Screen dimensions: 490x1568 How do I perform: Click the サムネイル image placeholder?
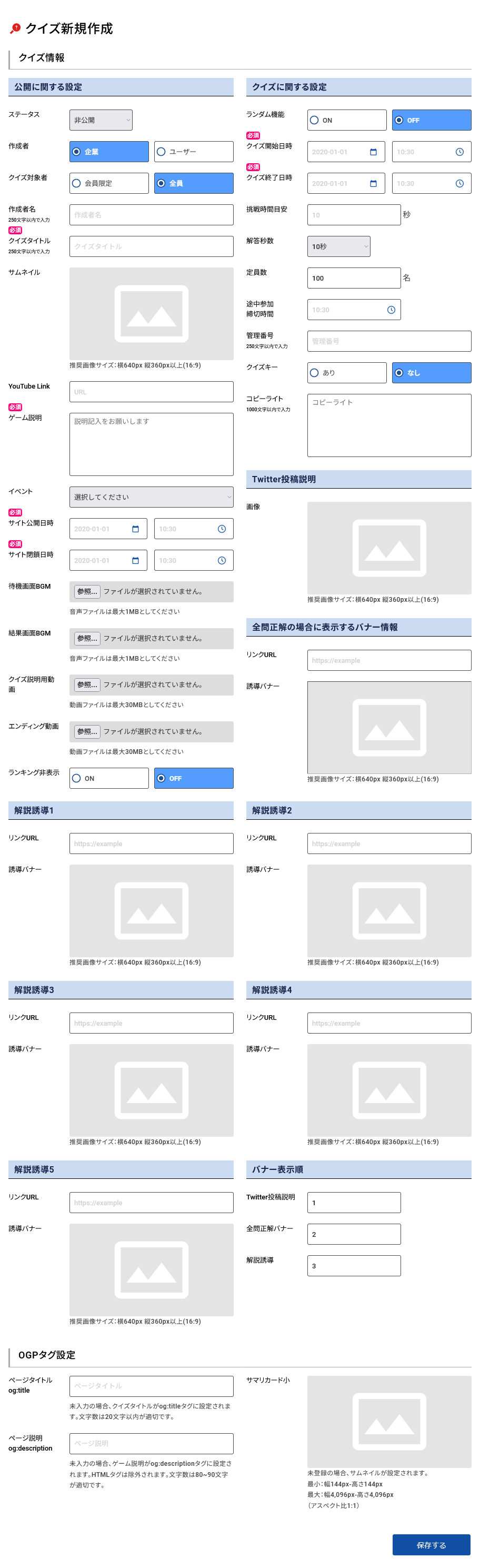point(151,314)
